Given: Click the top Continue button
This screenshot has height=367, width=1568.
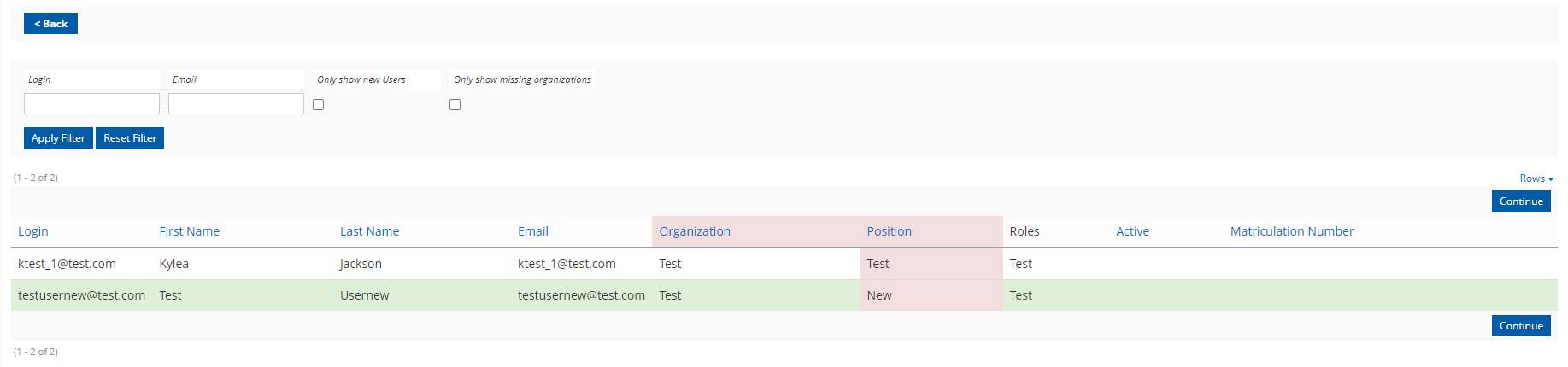Looking at the screenshot, I should tap(1521, 201).
